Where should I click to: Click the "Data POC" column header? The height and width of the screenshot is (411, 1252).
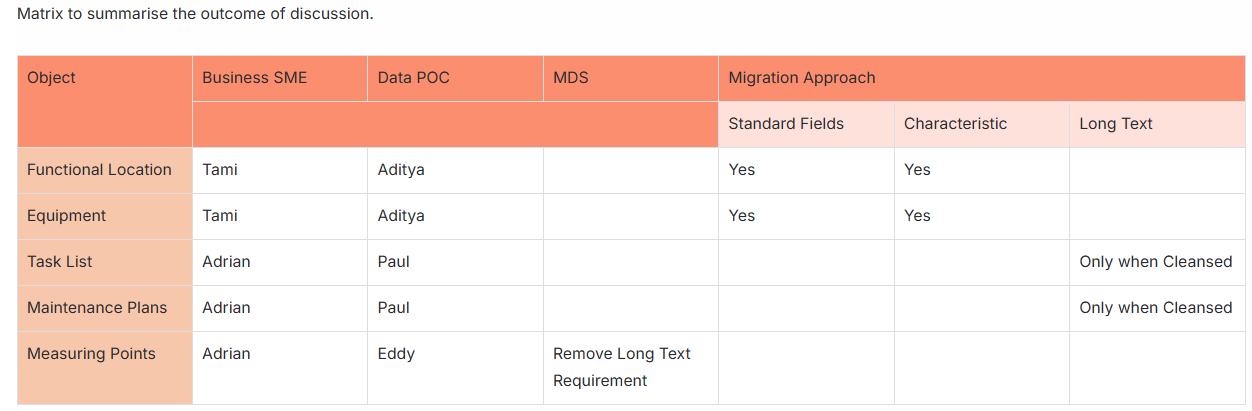click(x=413, y=78)
